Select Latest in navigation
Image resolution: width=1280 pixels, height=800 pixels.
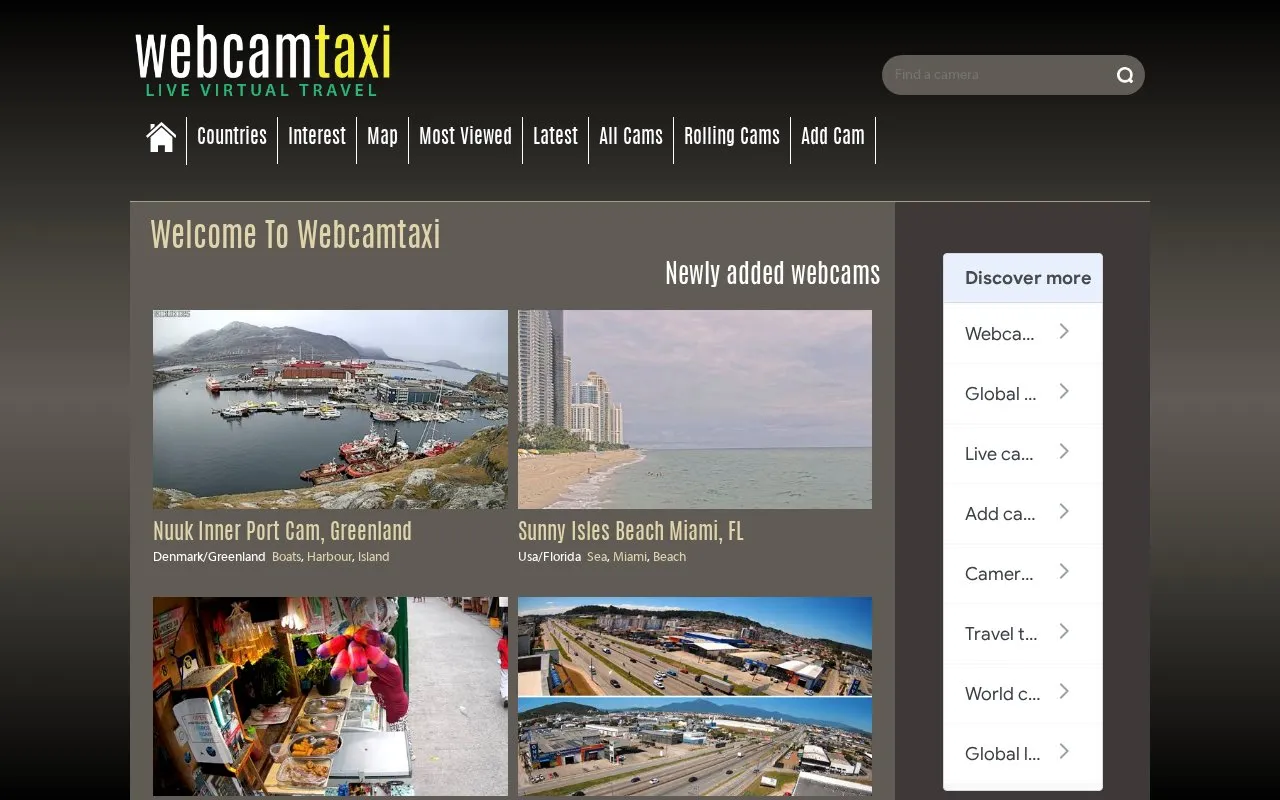pos(555,136)
